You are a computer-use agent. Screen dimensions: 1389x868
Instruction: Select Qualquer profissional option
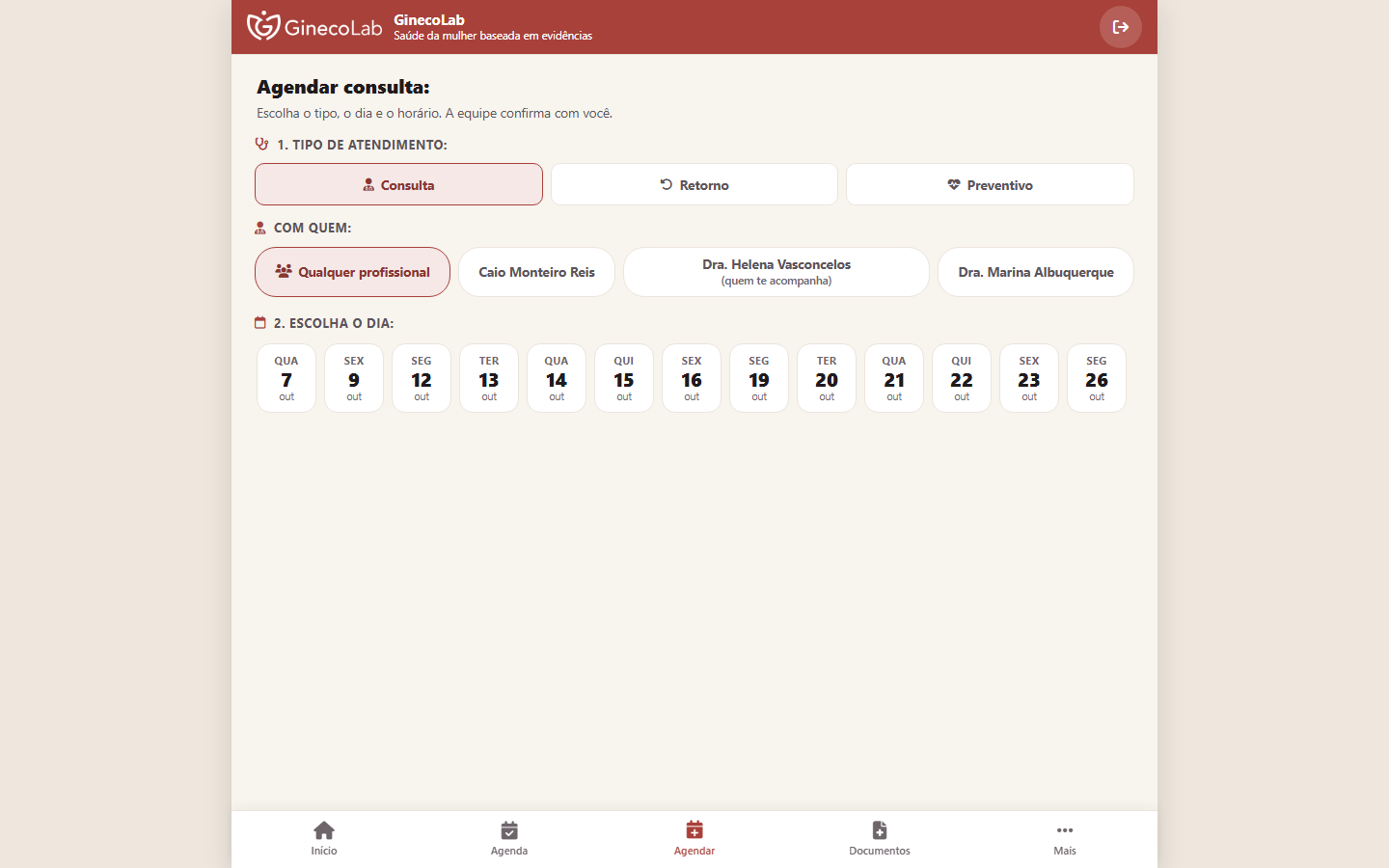point(352,272)
